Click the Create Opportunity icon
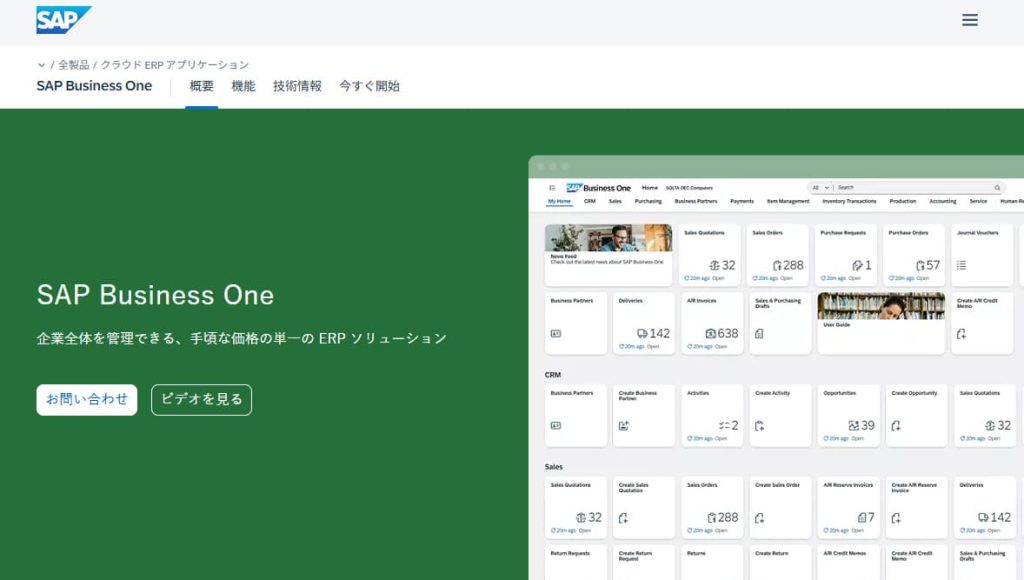Screen dimensions: 1024x580 pyautogui.click(x=896, y=426)
